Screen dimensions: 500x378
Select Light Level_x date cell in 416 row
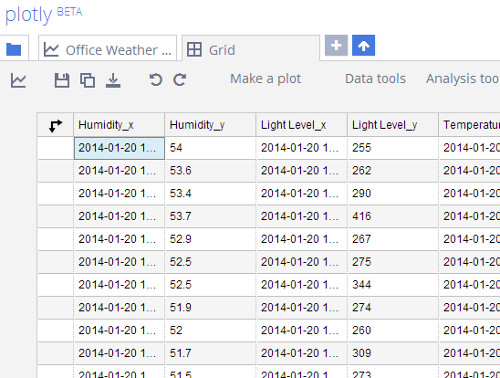302,216
